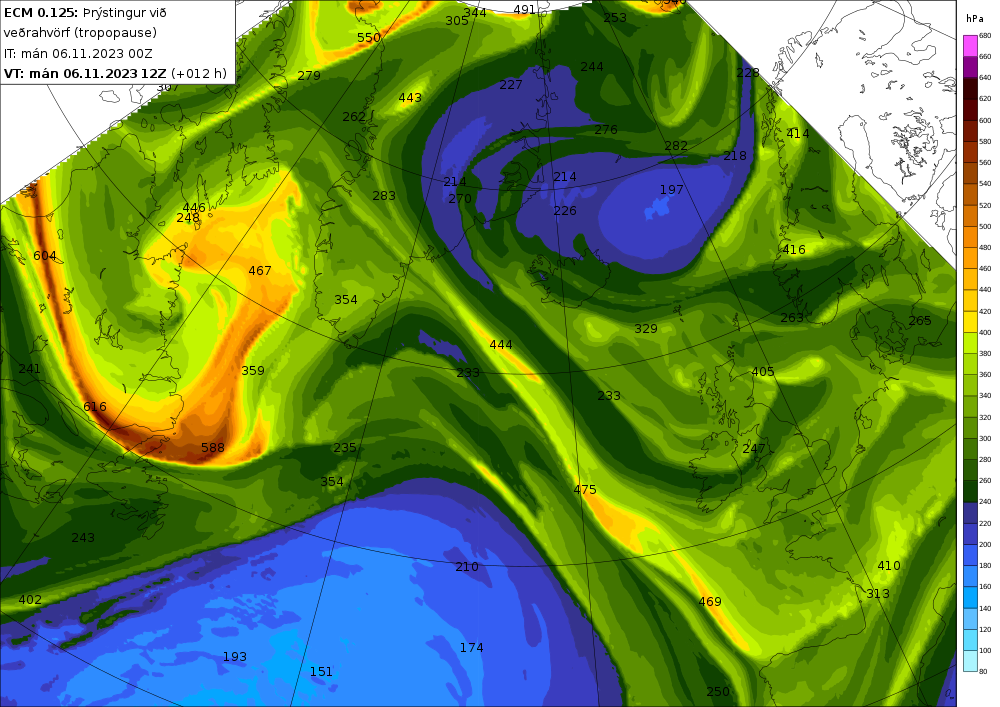
Task: Click the map value 491
Action: point(524,10)
